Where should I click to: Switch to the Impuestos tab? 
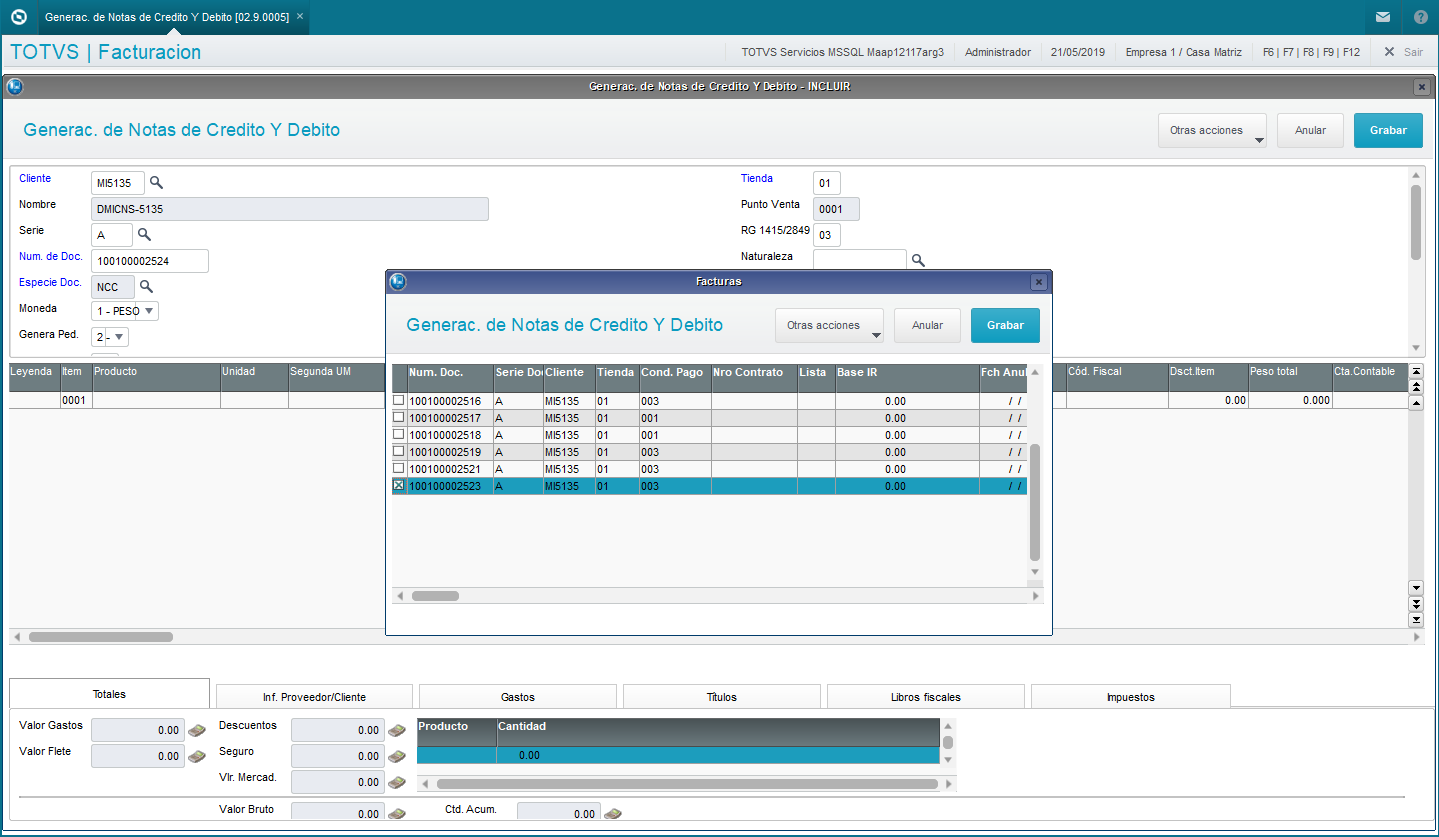[x=1130, y=697]
